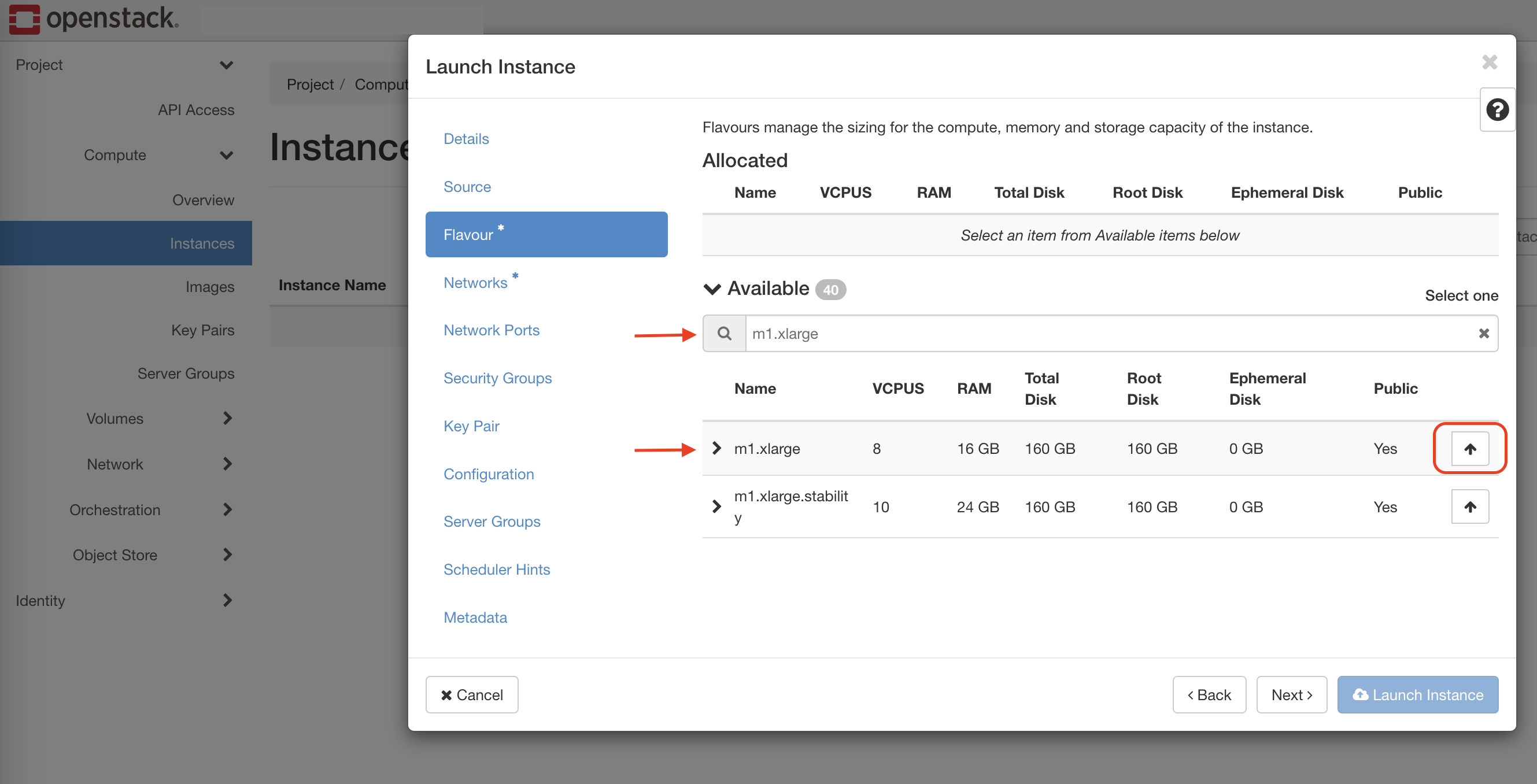
Task: Expand m1.xlarge.stability row details
Action: pos(716,506)
